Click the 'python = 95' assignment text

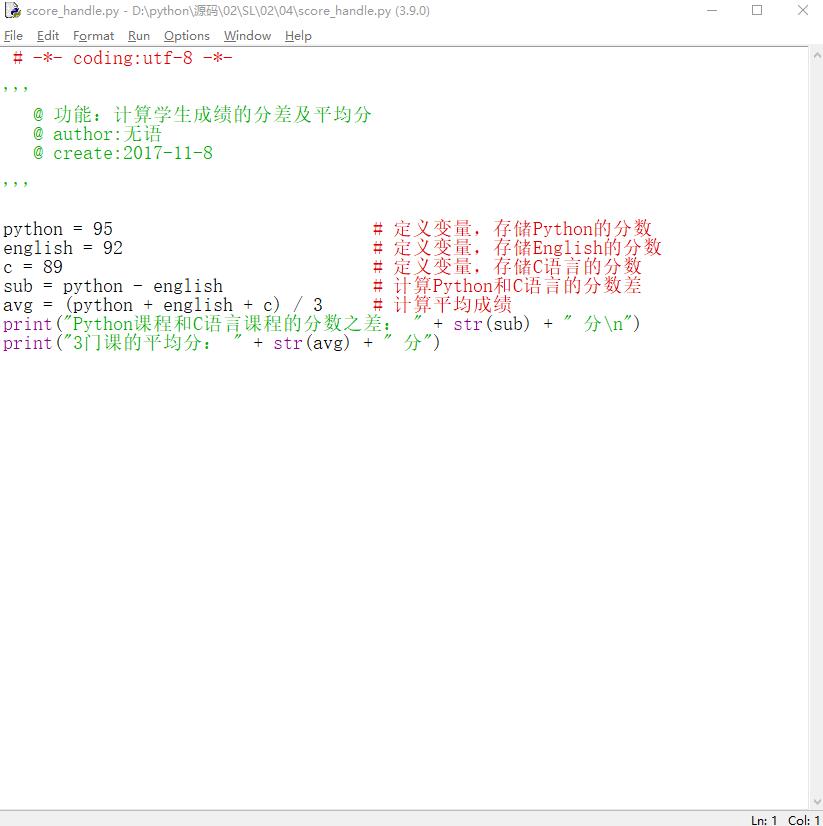(x=58, y=229)
